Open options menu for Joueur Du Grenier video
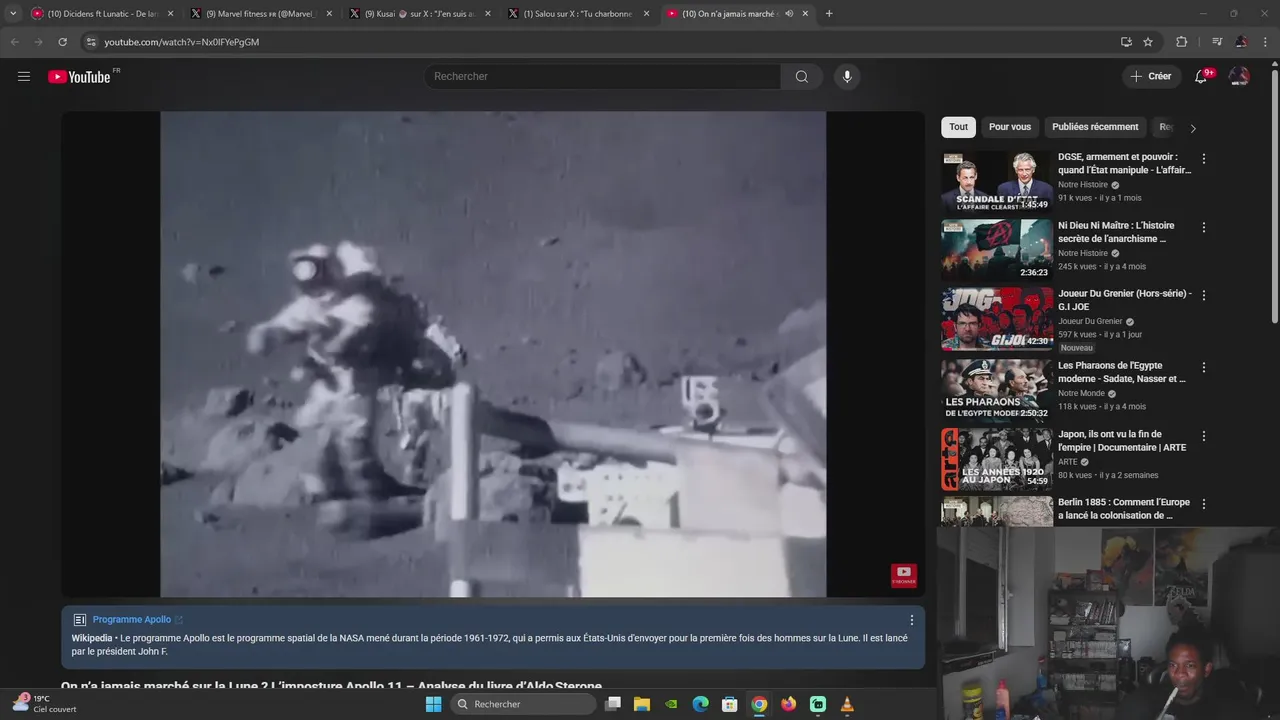Viewport: 1280px width, 720px height. pos(1204,296)
